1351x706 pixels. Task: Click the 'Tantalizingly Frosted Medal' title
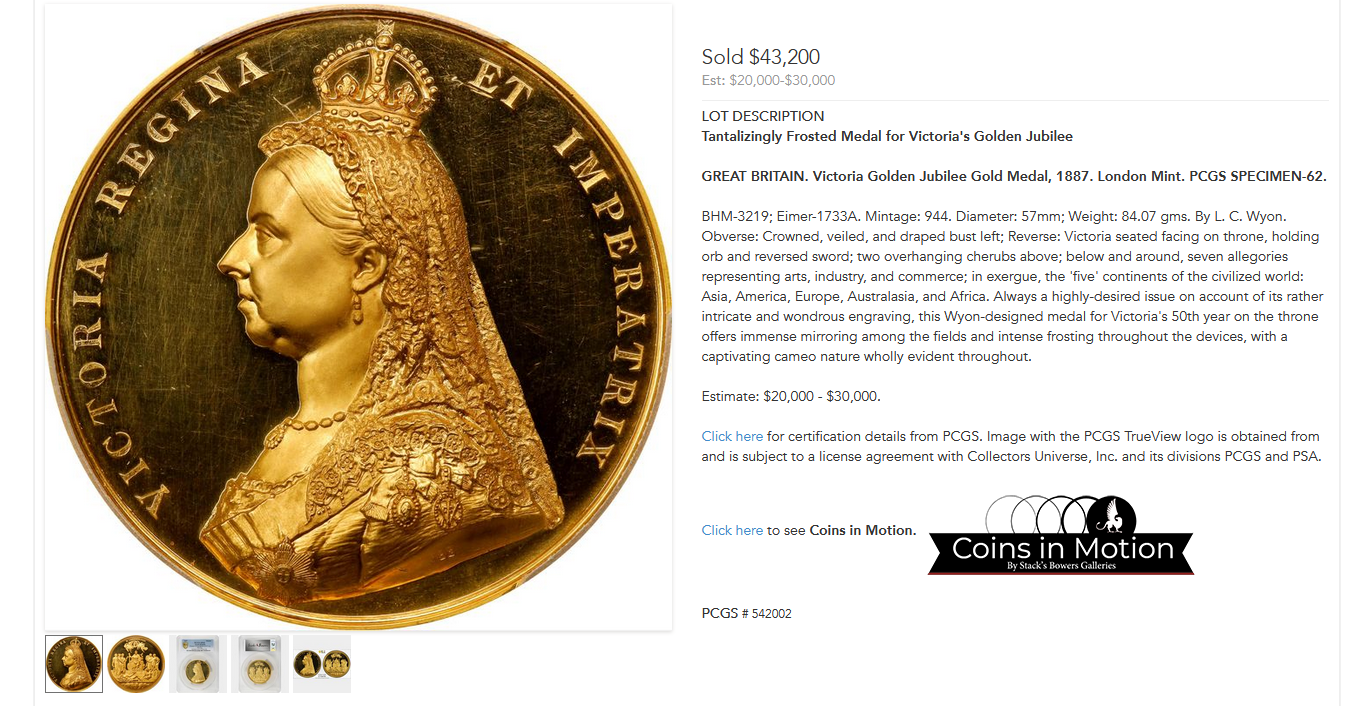(x=887, y=136)
